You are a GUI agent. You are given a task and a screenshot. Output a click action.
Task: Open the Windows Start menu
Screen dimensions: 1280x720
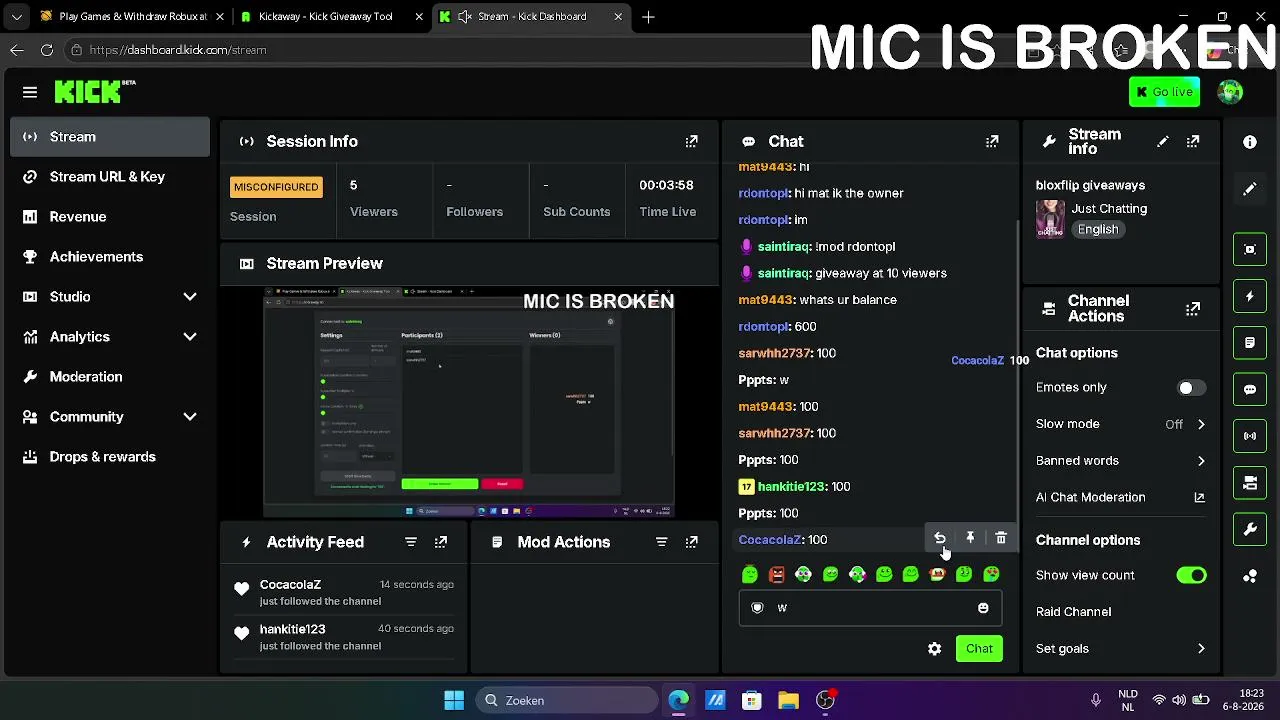[454, 701]
